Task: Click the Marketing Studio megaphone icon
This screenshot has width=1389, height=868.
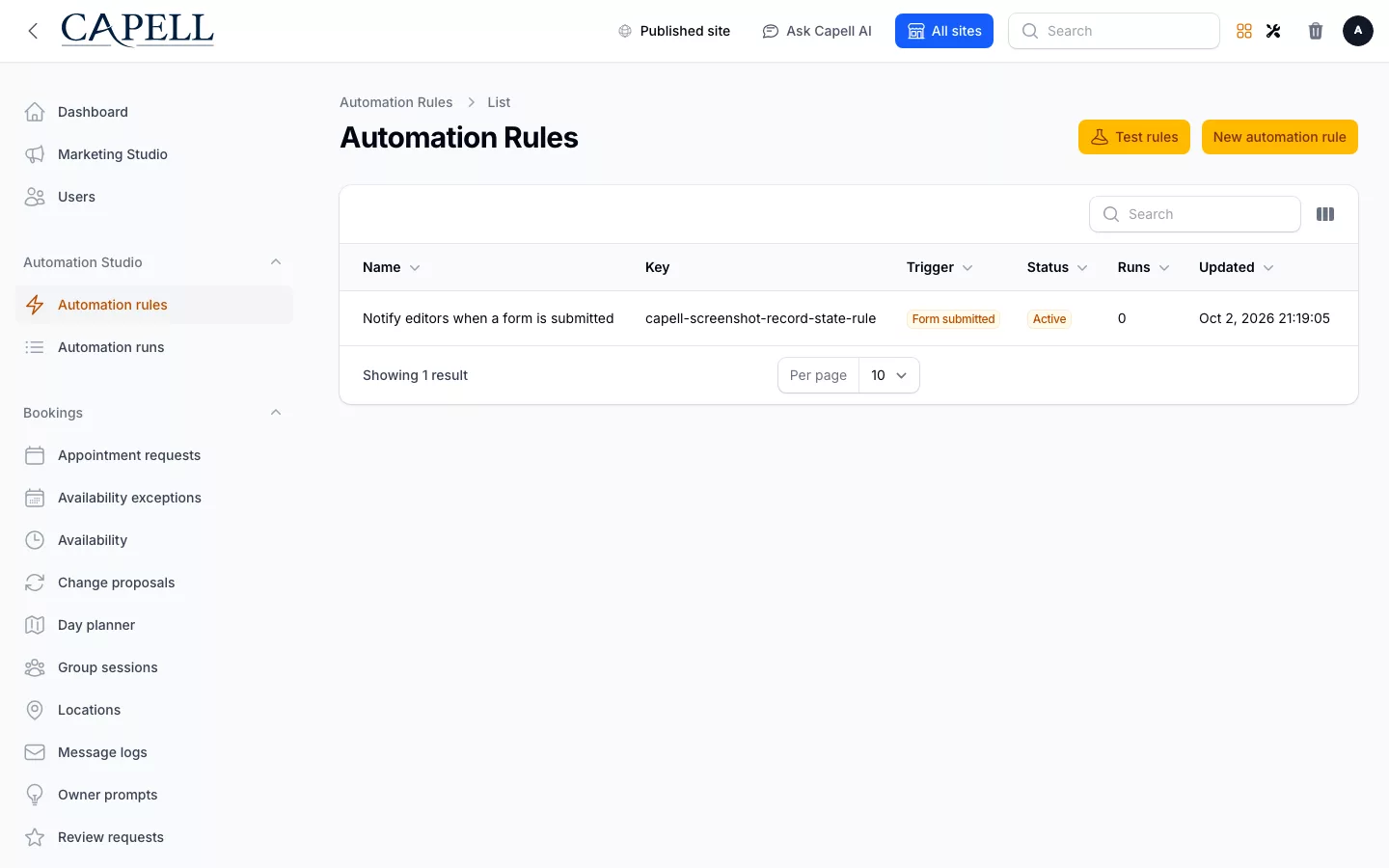Action: pos(35,154)
